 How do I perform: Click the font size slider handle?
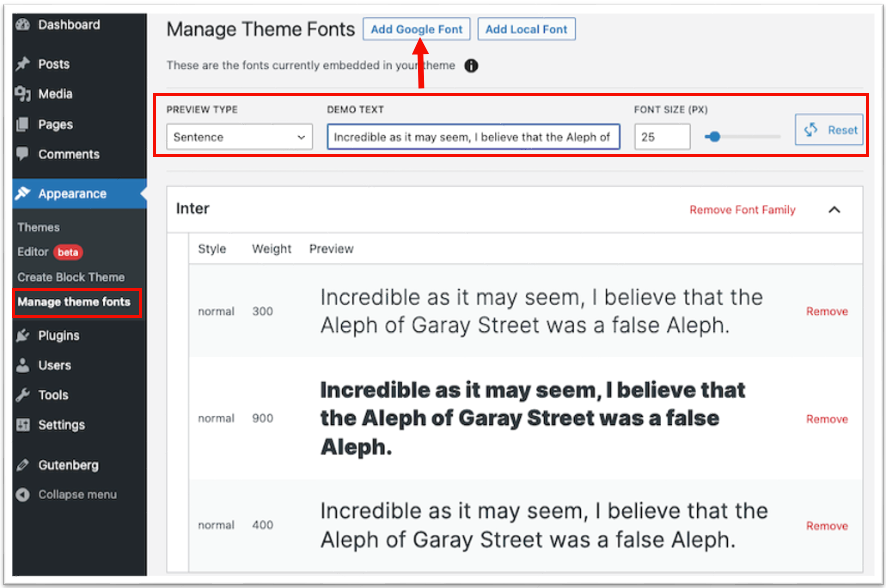point(715,136)
